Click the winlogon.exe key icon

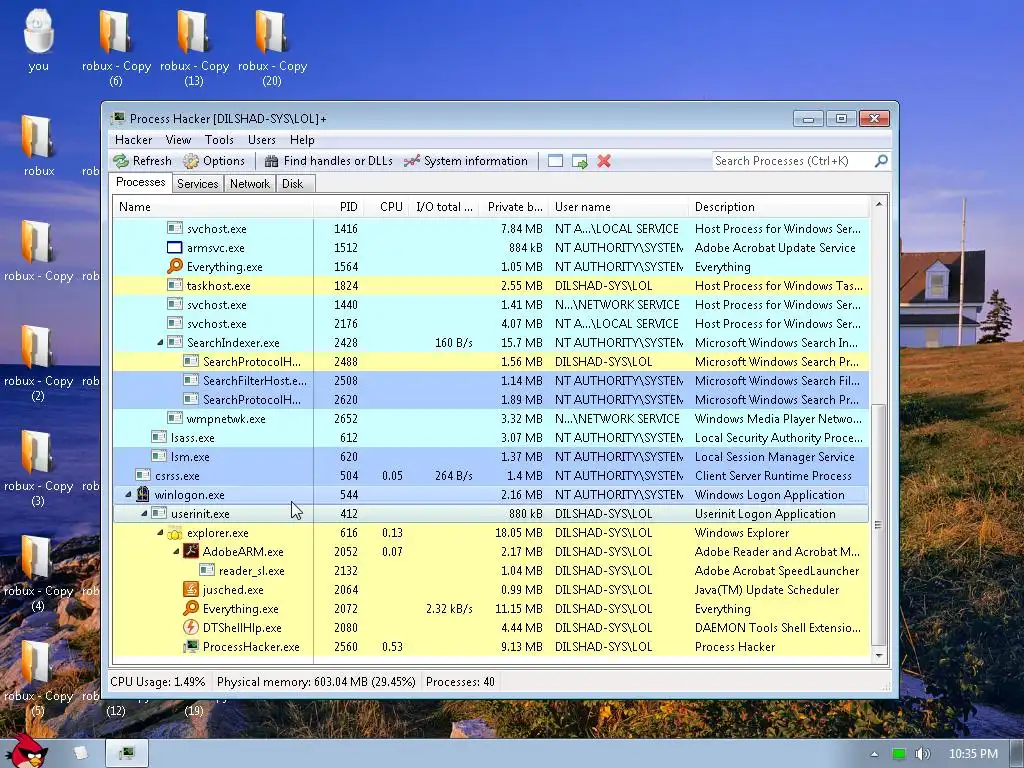142,494
